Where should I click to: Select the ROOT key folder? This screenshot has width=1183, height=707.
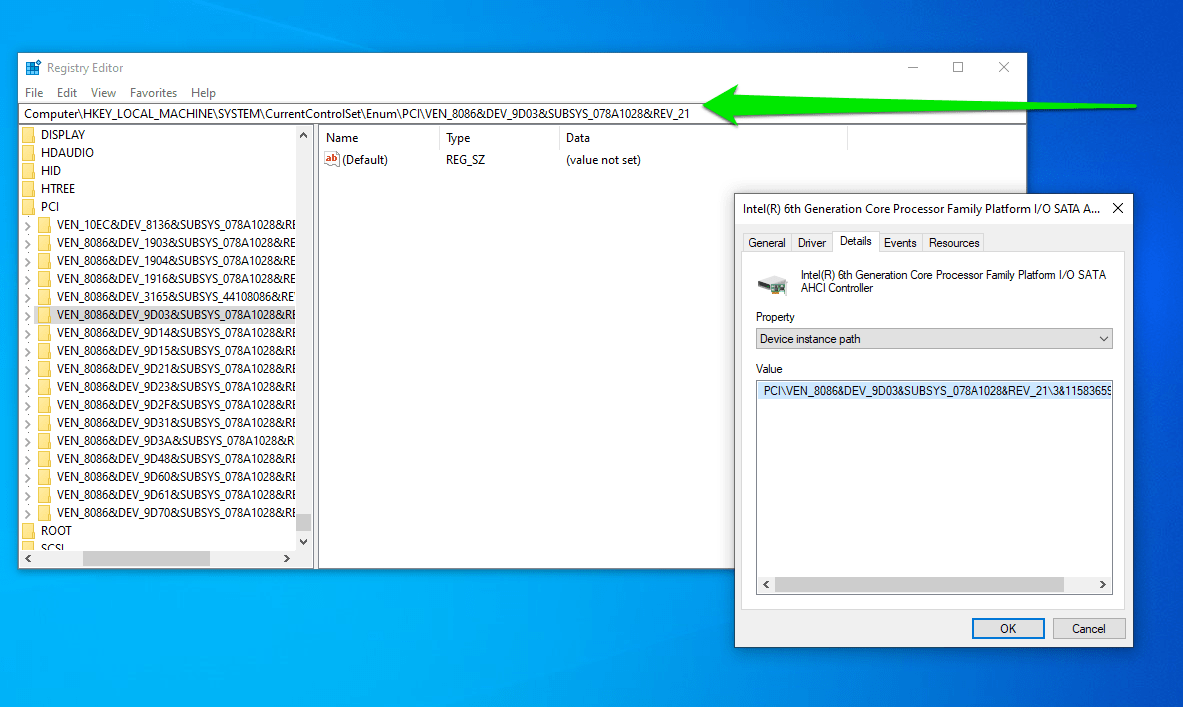click(56, 531)
